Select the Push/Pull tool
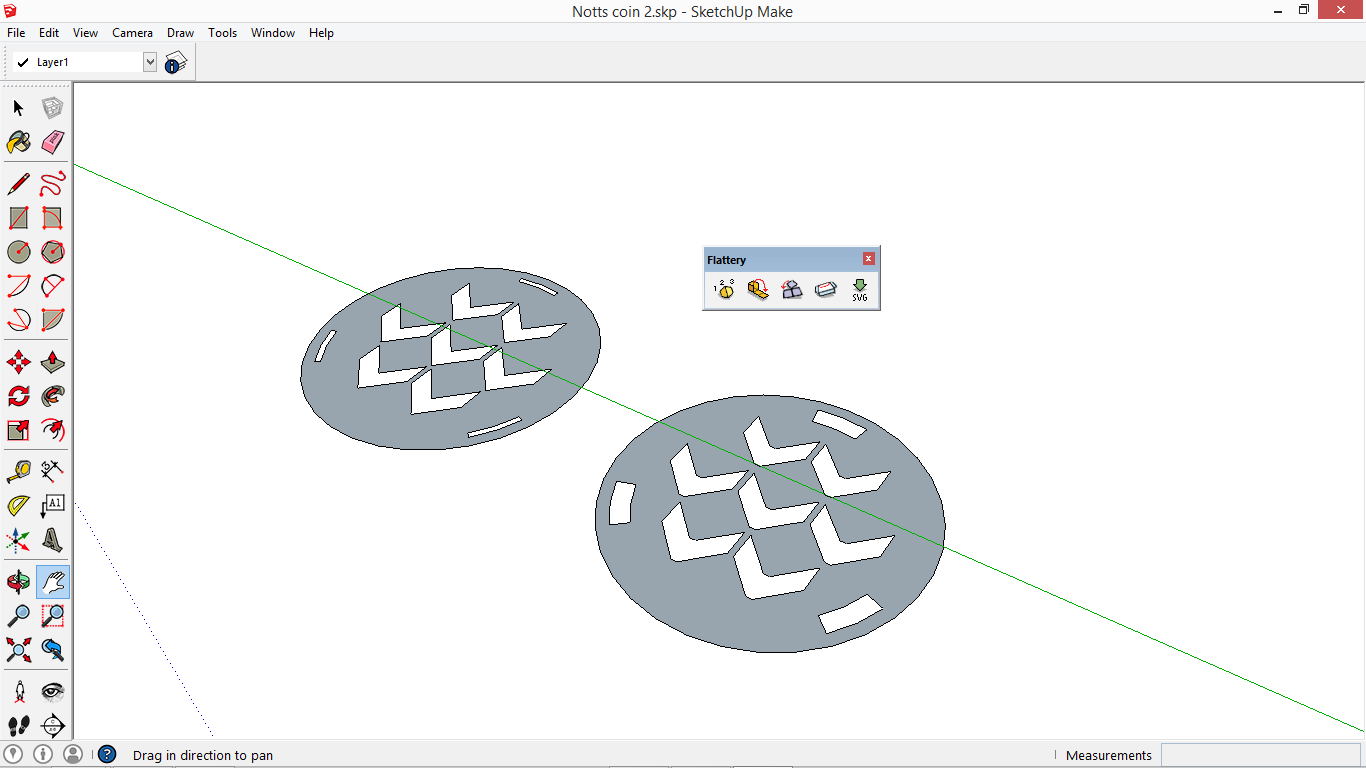This screenshot has height=768, width=1366. 52,361
